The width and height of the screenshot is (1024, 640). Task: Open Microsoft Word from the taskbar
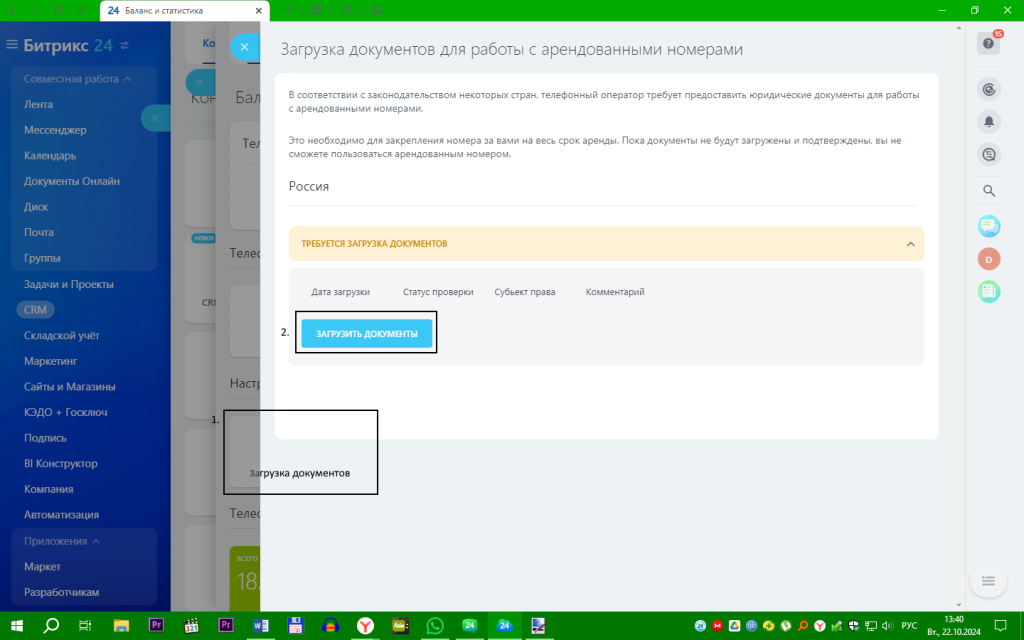260,626
